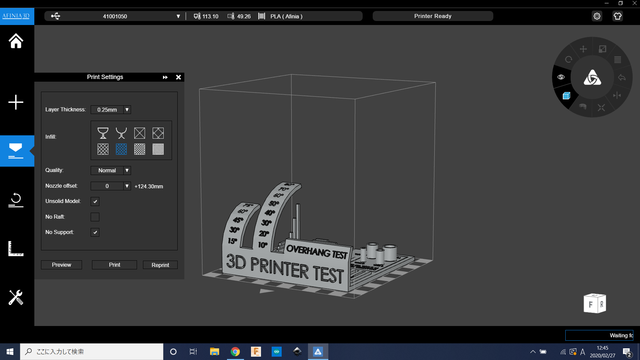Click the Print button
Viewport: 640px width, 360px height.
tap(114, 265)
